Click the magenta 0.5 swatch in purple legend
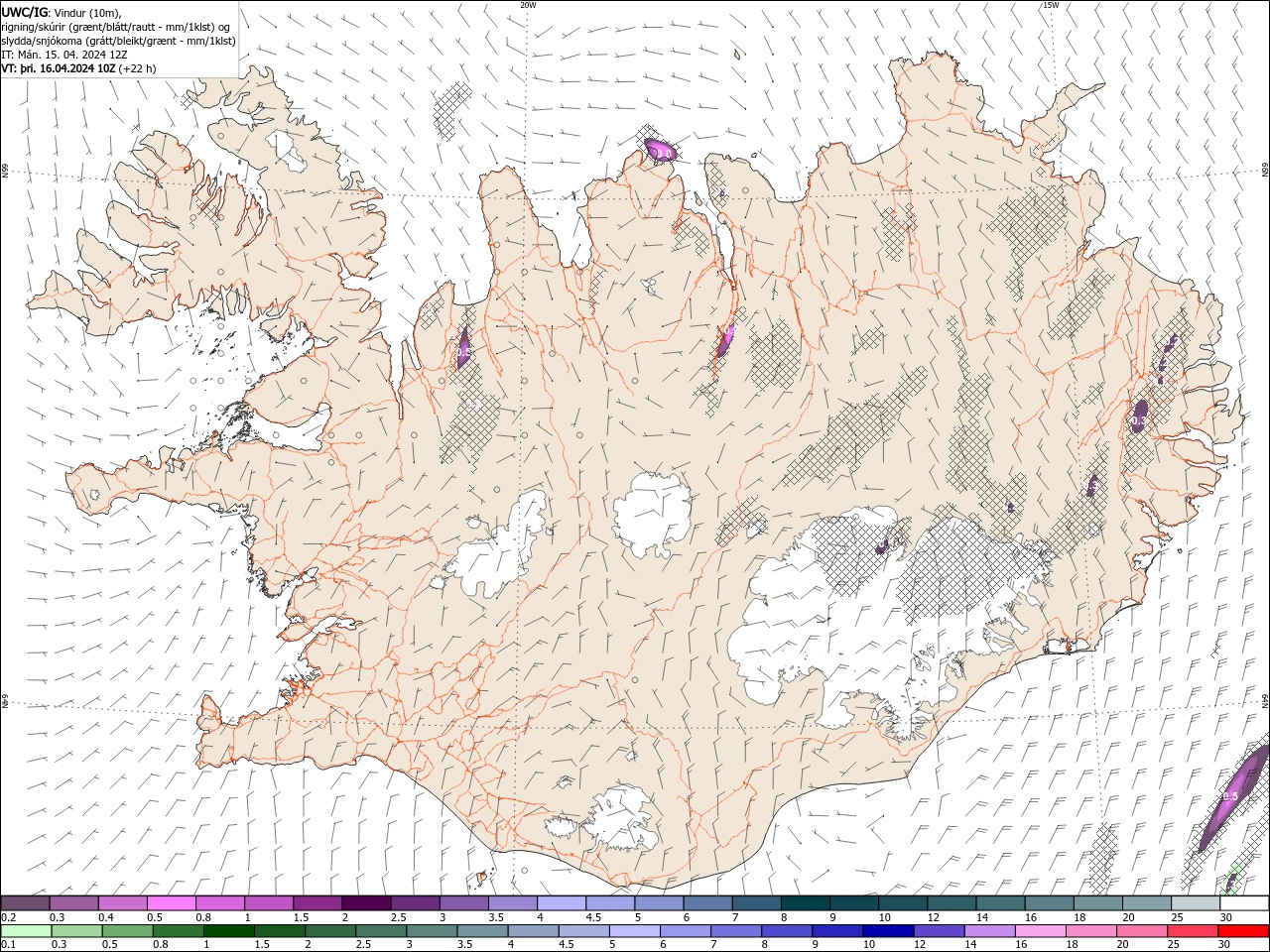This screenshot has height=952, width=1270. tap(171, 903)
